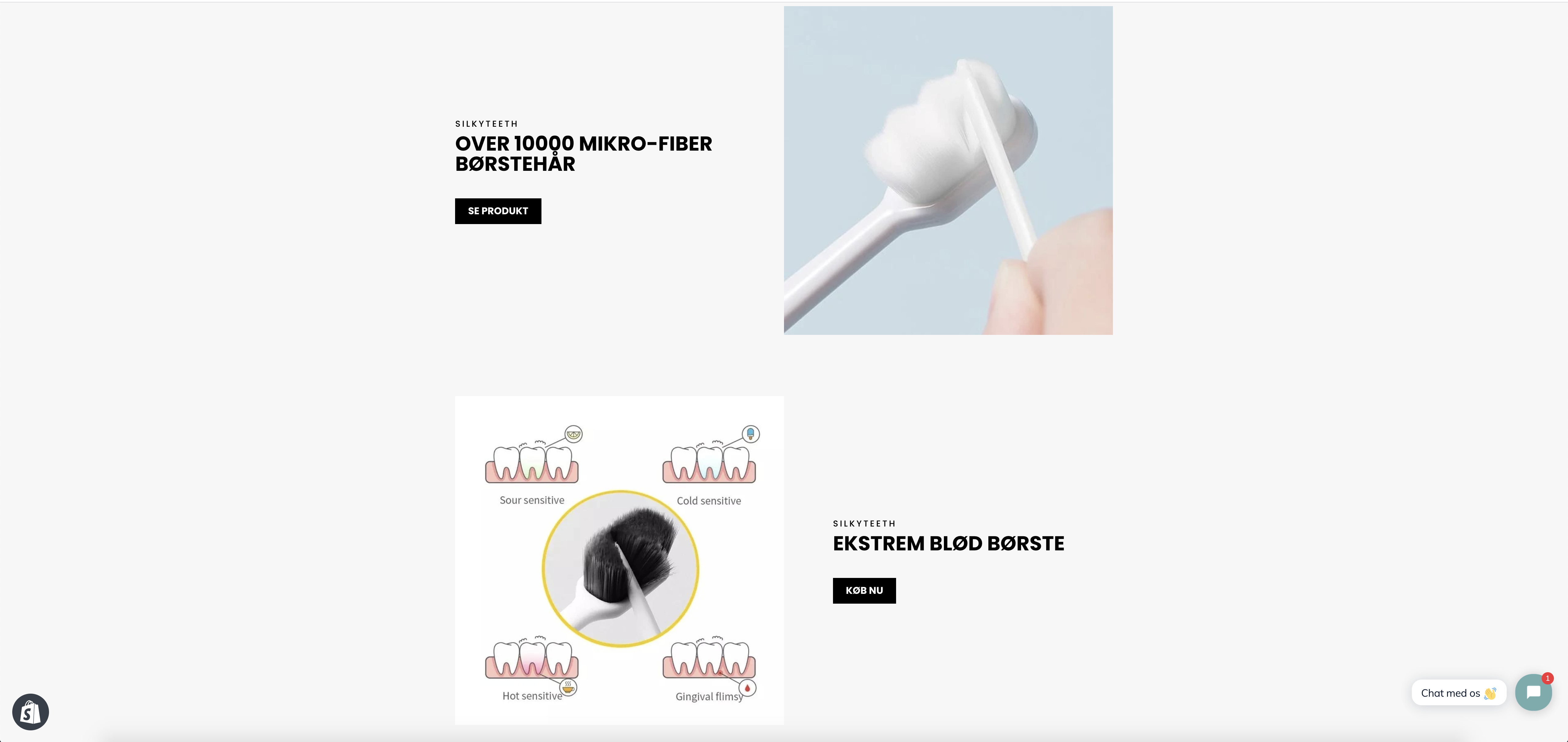This screenshot has height=742, width=1568.
Task: Click the SE PRODUKT button
Action: point(498,211)
